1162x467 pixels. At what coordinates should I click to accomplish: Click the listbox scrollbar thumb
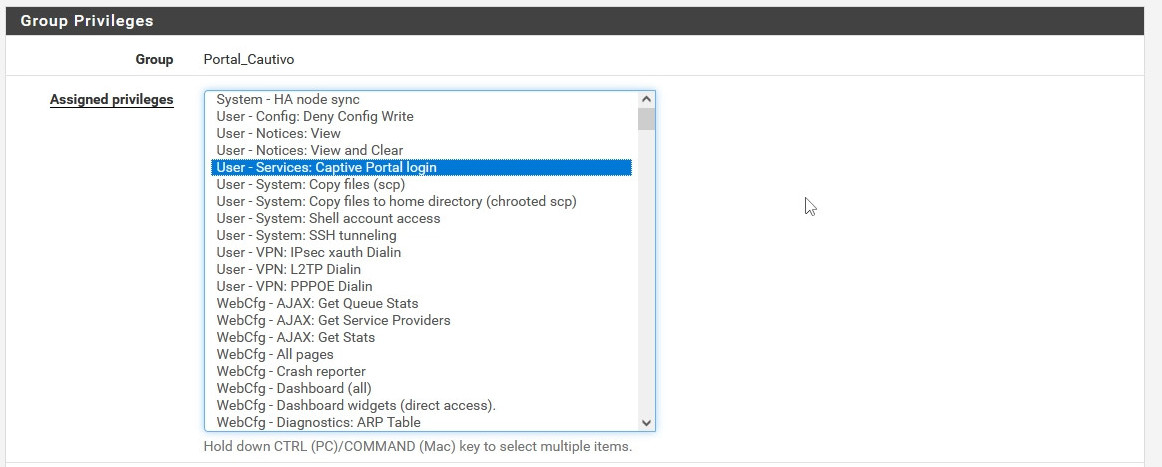646,119
